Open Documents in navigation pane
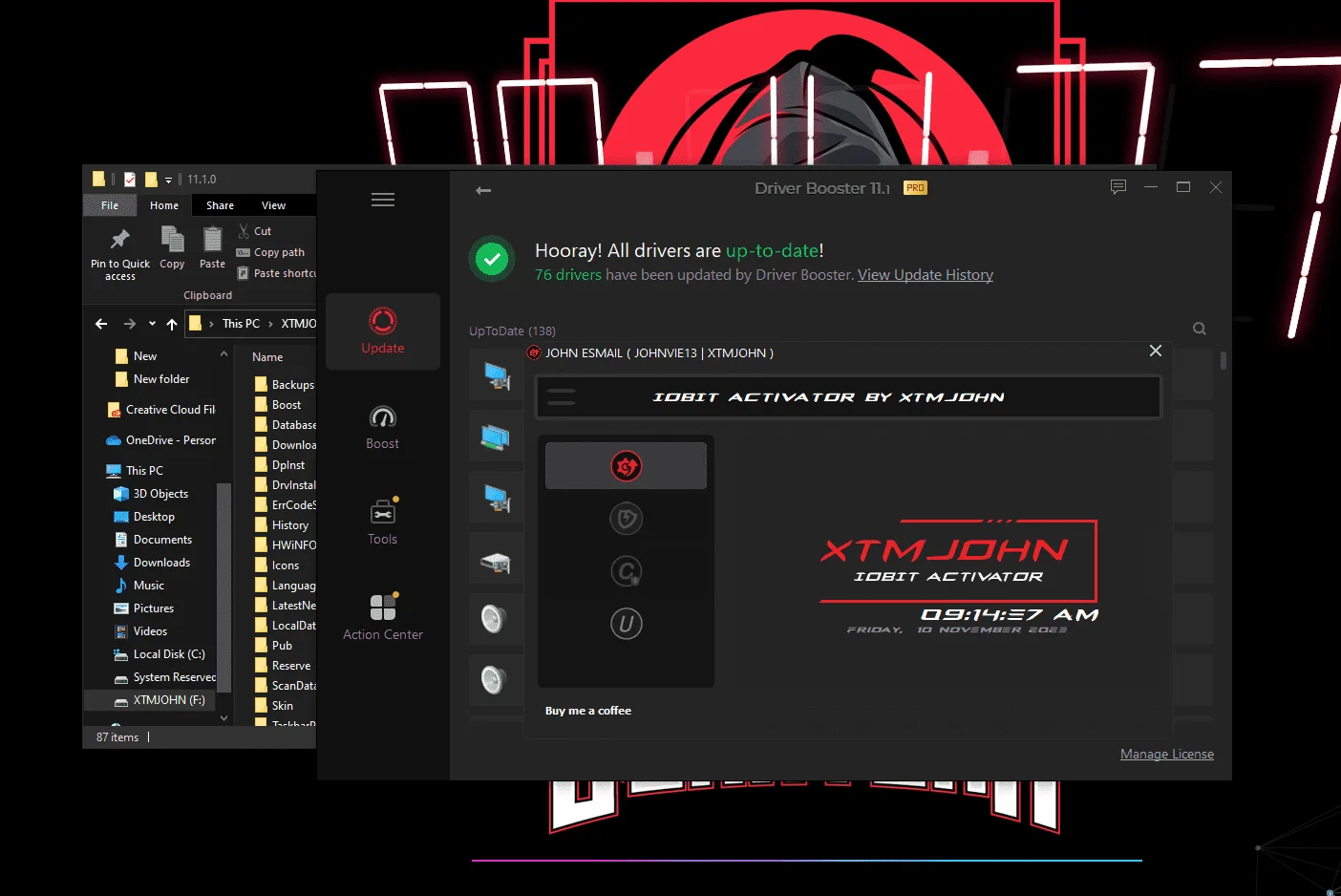The width and height of the screenshot is (1341, 896). [x=153, y=540]
